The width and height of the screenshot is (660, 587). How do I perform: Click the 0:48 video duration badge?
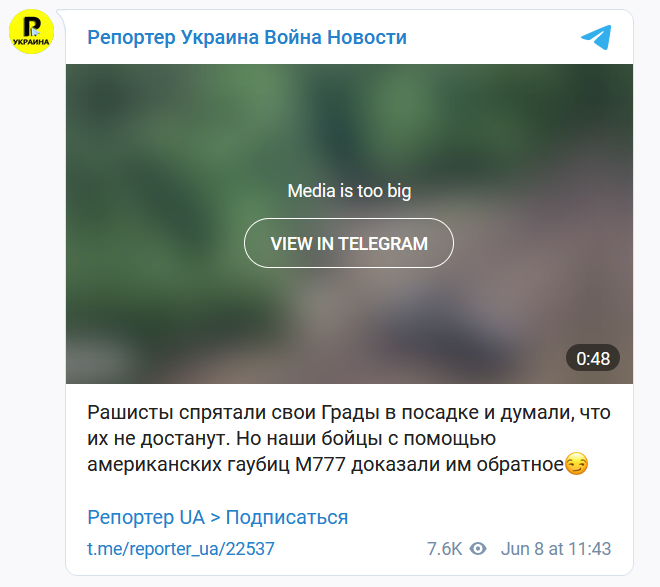[x=593, y=359]
